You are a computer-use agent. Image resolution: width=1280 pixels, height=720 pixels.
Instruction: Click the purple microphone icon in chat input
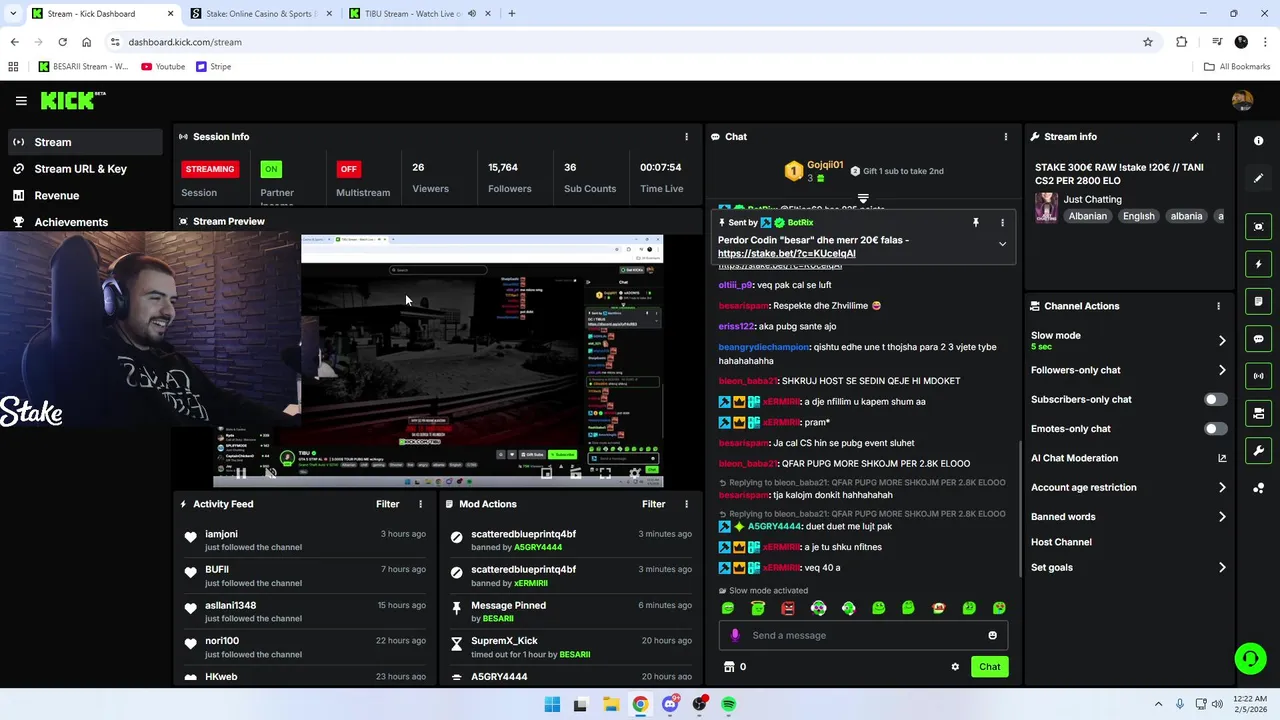(x=736, y=635)
